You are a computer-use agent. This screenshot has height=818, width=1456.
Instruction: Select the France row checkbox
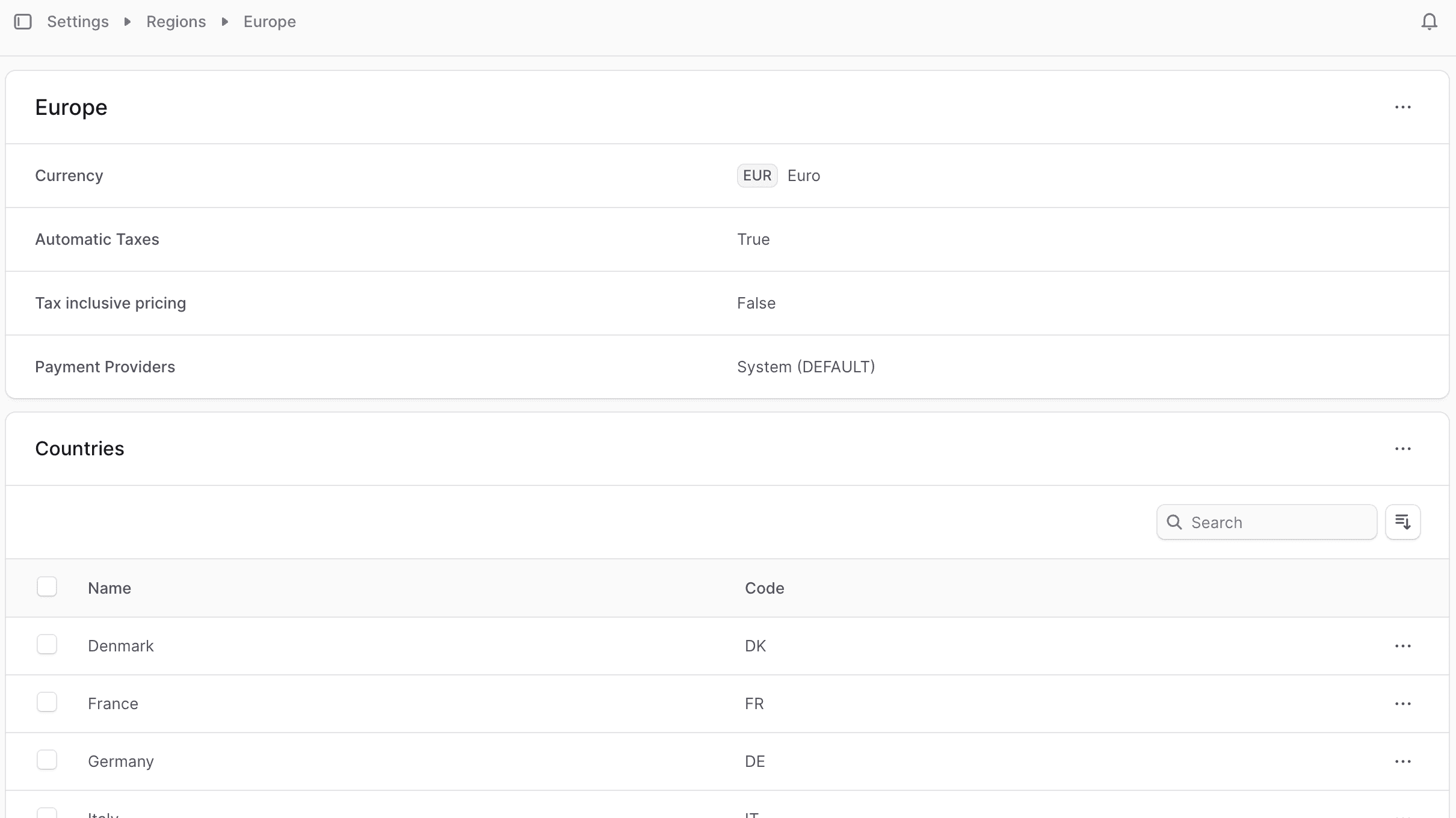click(47, 703)
